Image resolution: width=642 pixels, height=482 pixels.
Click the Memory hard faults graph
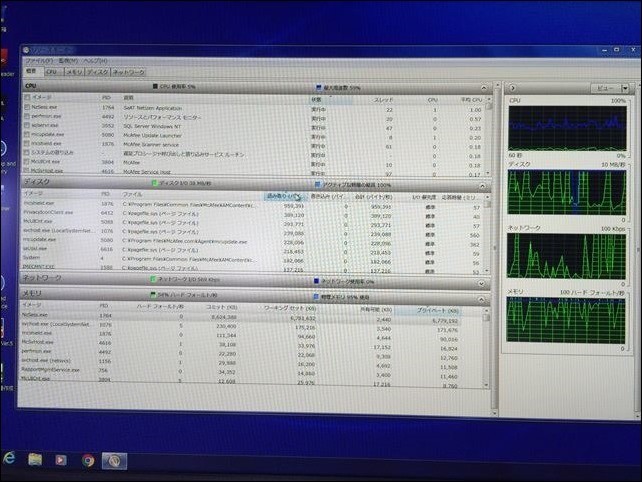(x=565, y=320)
